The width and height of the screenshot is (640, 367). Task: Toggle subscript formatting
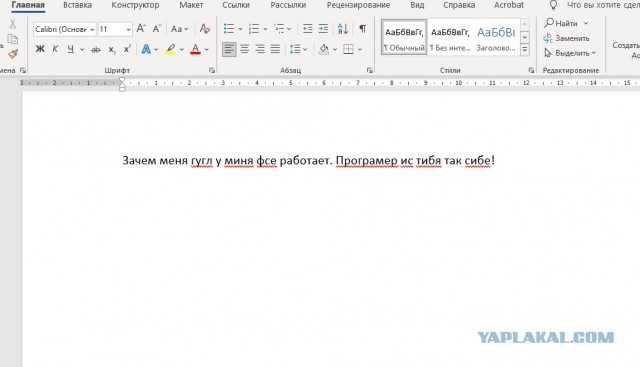(112, 49)
